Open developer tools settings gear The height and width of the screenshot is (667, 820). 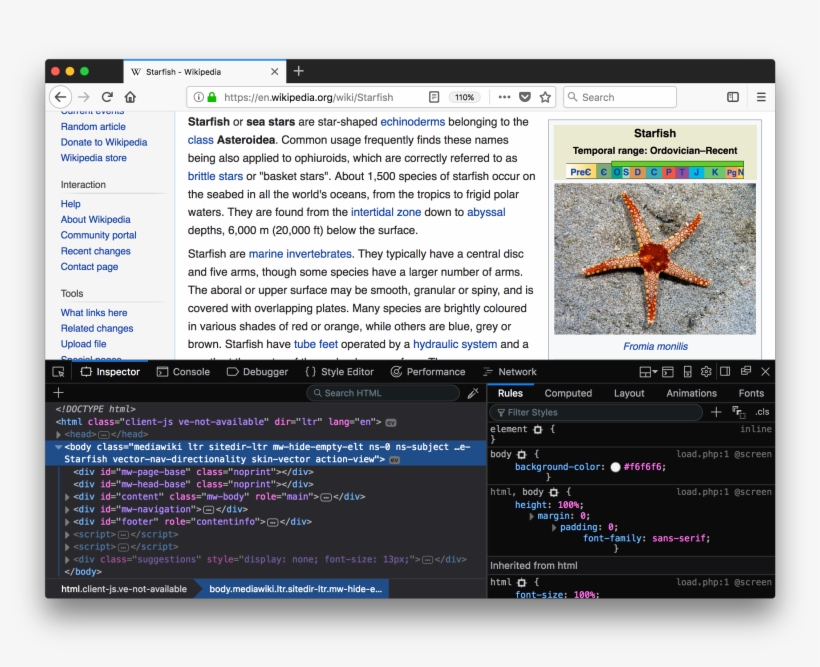click(706, 372)
